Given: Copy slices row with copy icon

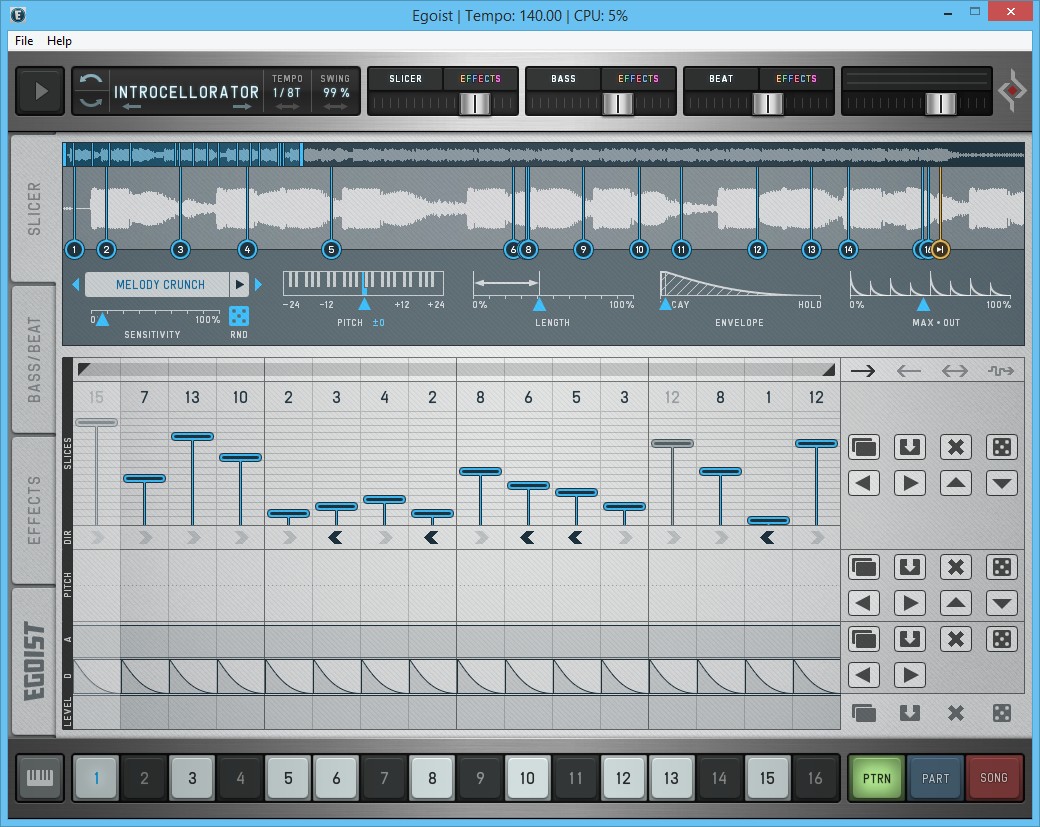Looking at the screenshot, I should point(864,447).
